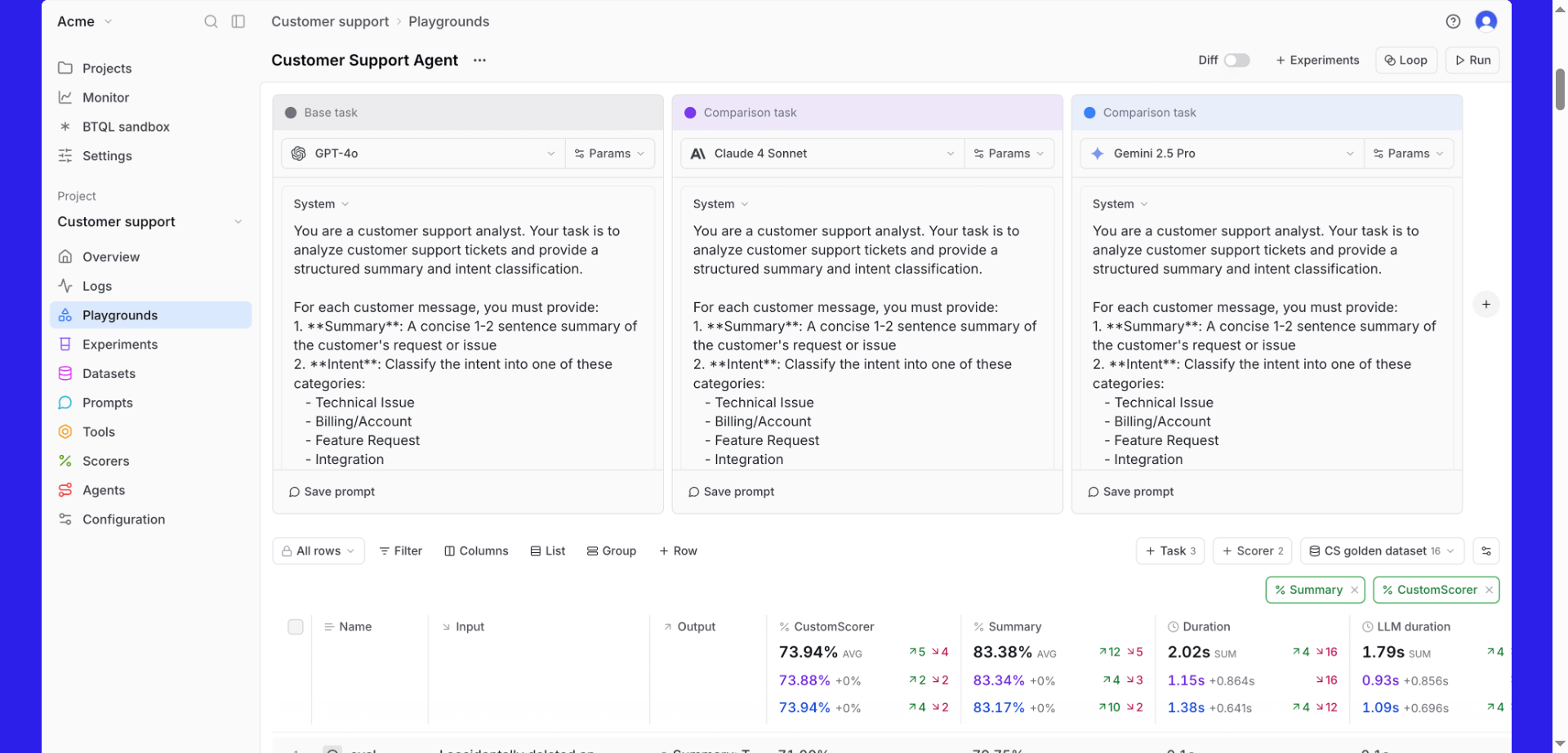Viewport: 1568px width, 753px height.
Task: Check the select-all rows checkbox
Action: (296, 626)
